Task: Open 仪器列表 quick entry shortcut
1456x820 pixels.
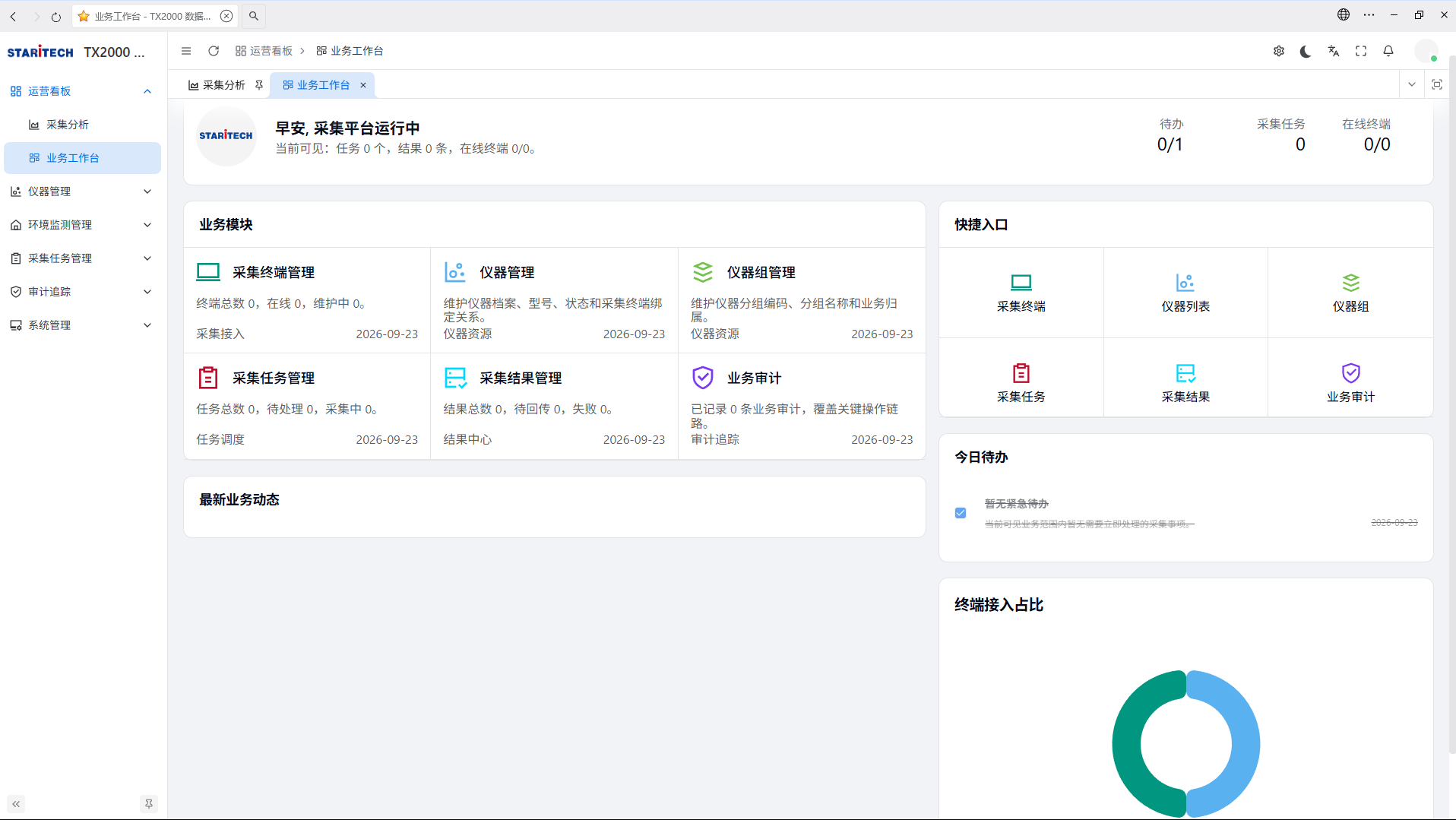Action: (x=1185, y=293)
